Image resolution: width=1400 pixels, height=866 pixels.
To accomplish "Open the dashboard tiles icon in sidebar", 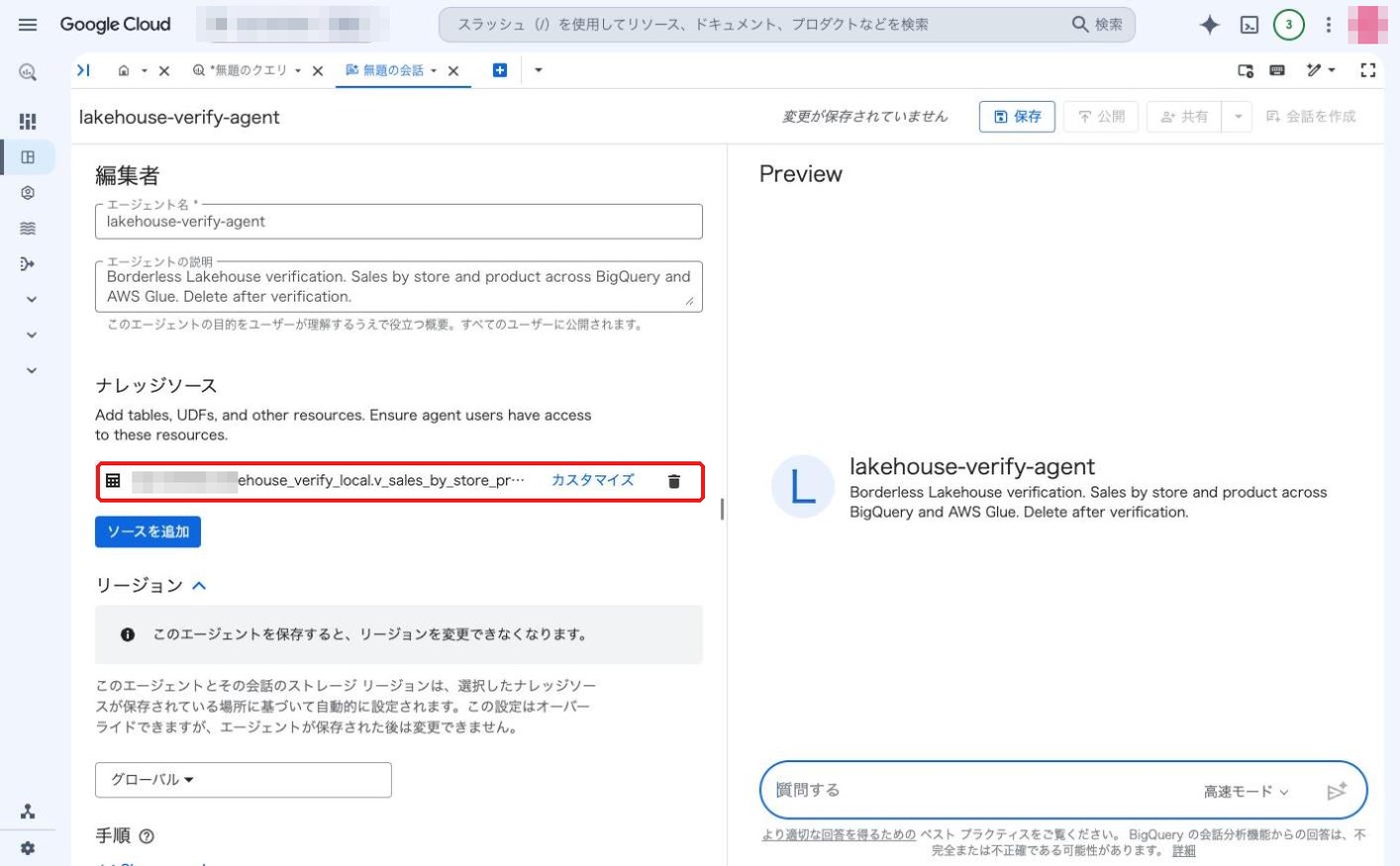I will [x=28, y=122].
